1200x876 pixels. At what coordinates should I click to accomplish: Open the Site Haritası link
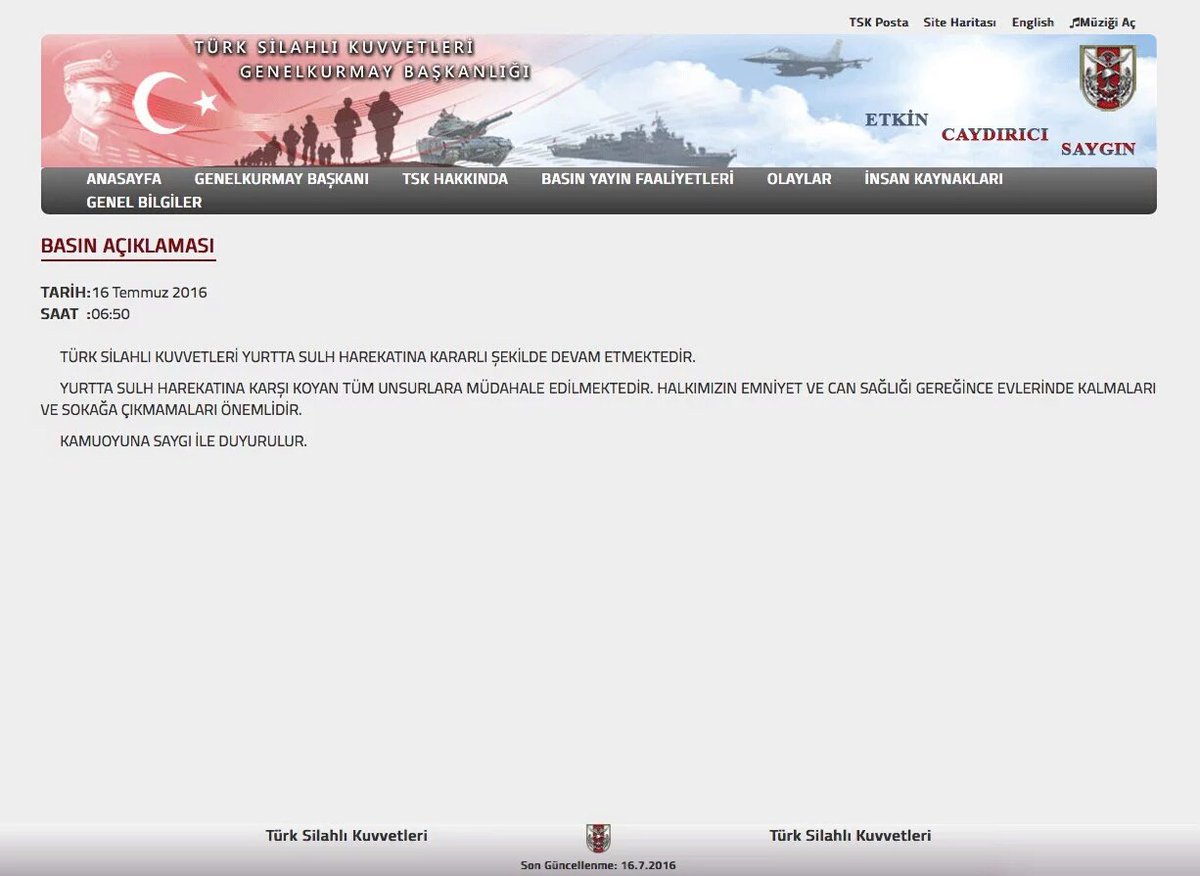(959, 22)
